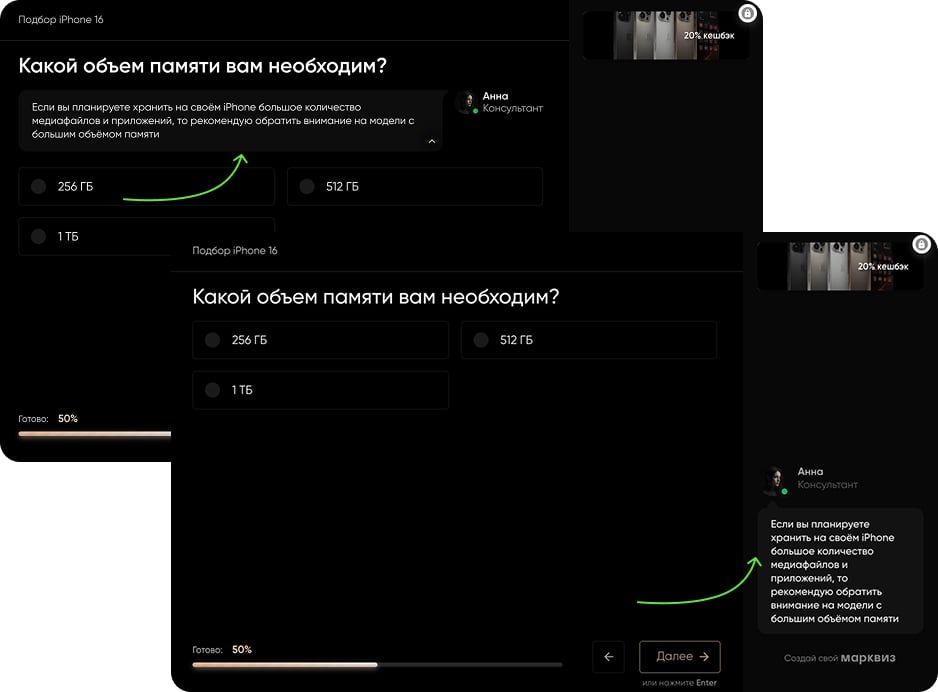Click the back window's 50% progress bar

click(95, 434)
